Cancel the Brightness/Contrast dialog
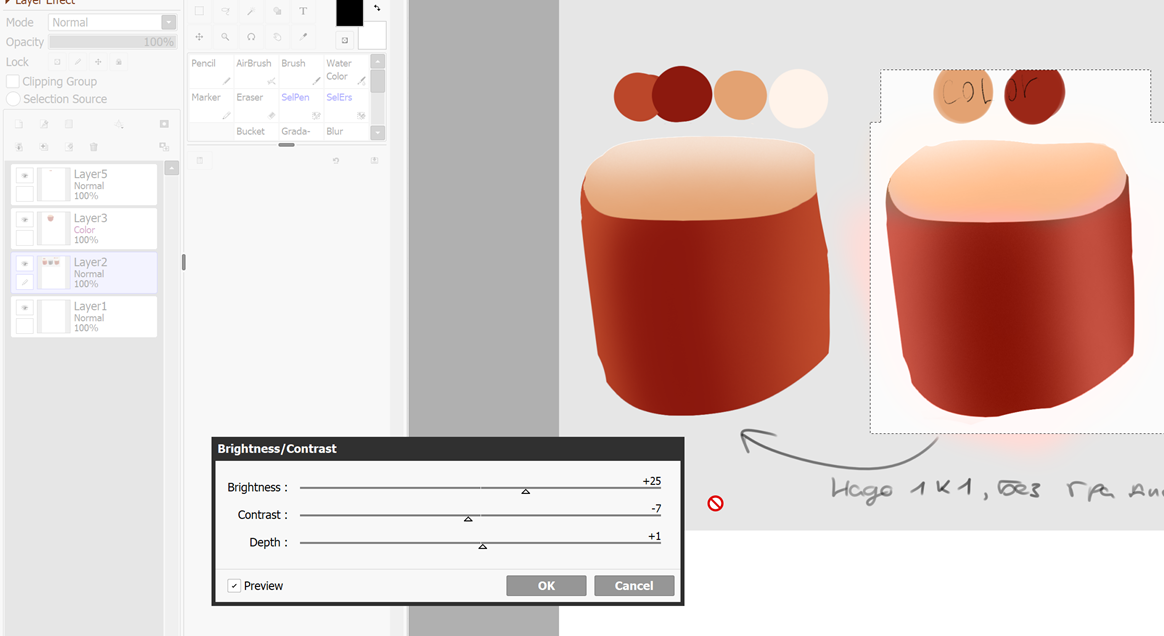 point(634,586)
